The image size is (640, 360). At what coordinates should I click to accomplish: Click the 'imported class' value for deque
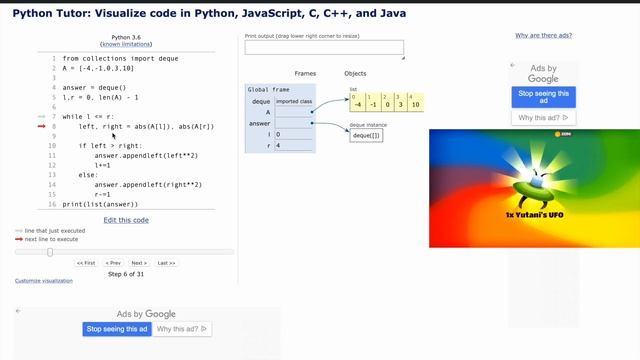coord(294,101)
